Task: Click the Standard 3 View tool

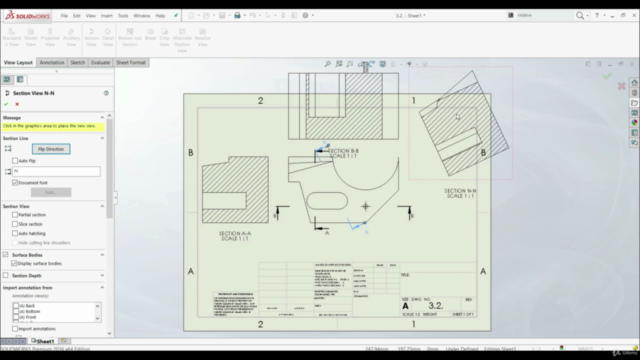Action: click(x=11, y=38)
